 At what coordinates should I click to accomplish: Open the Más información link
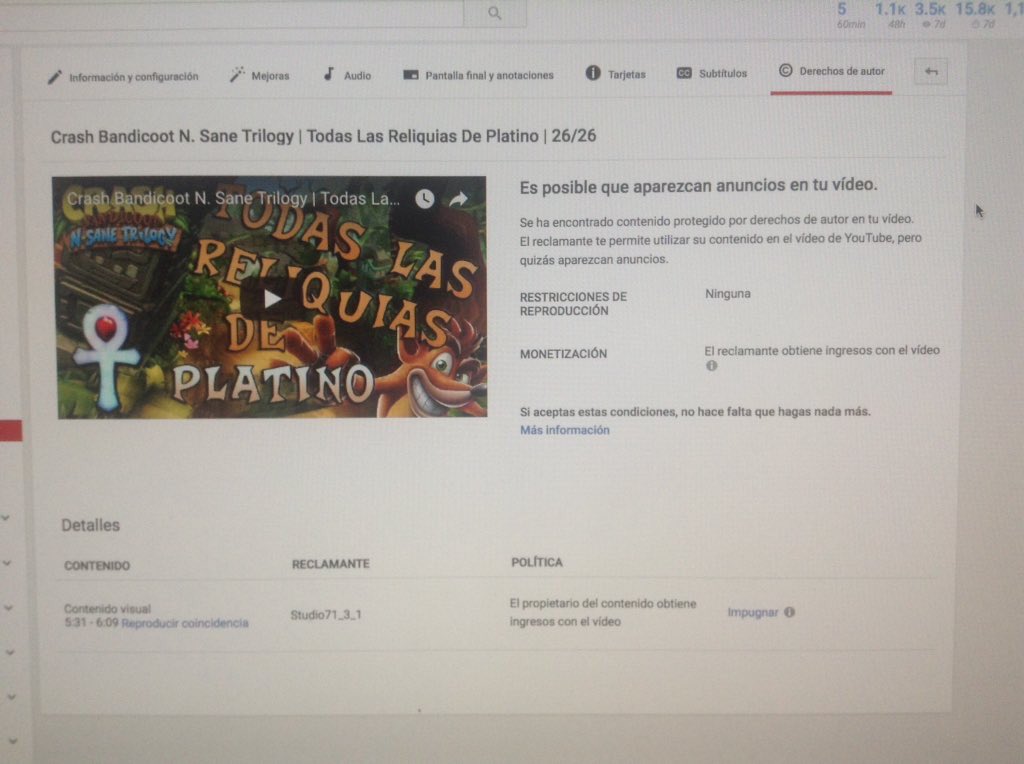(x=565, y=430)
